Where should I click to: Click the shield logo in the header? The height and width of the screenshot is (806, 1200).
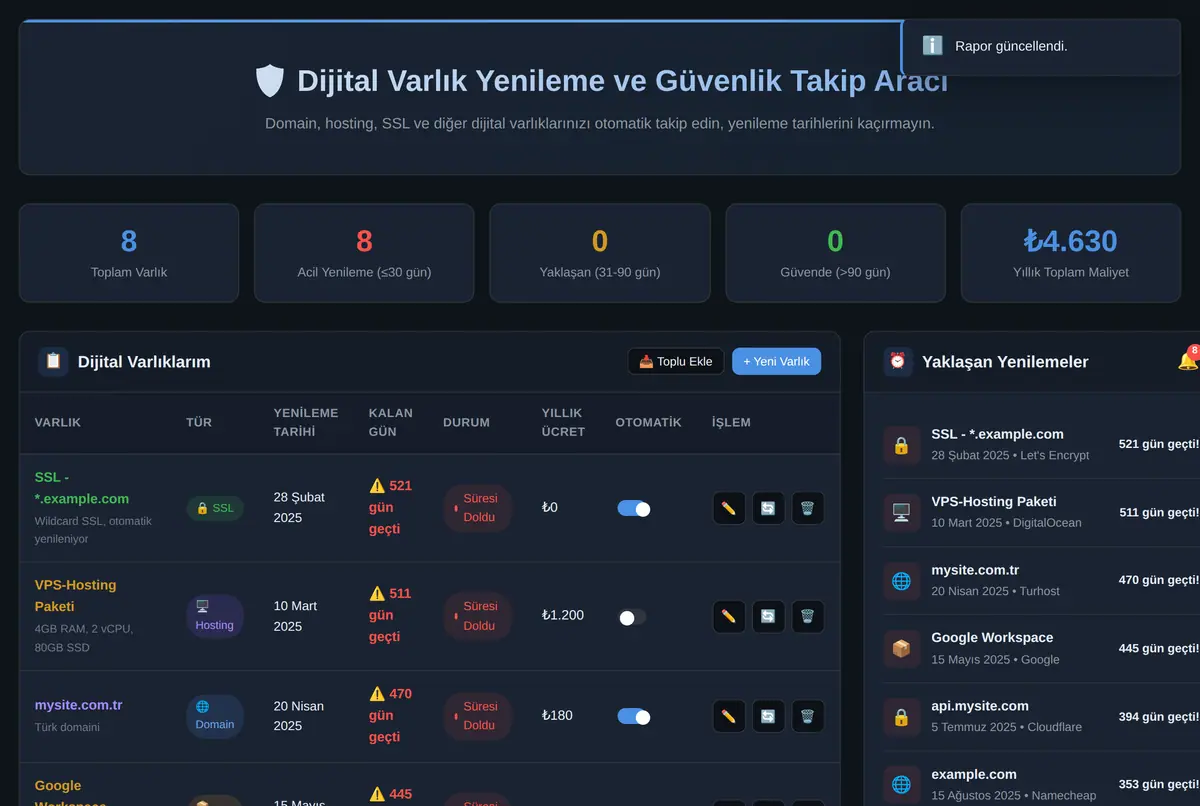click(270, 80)
